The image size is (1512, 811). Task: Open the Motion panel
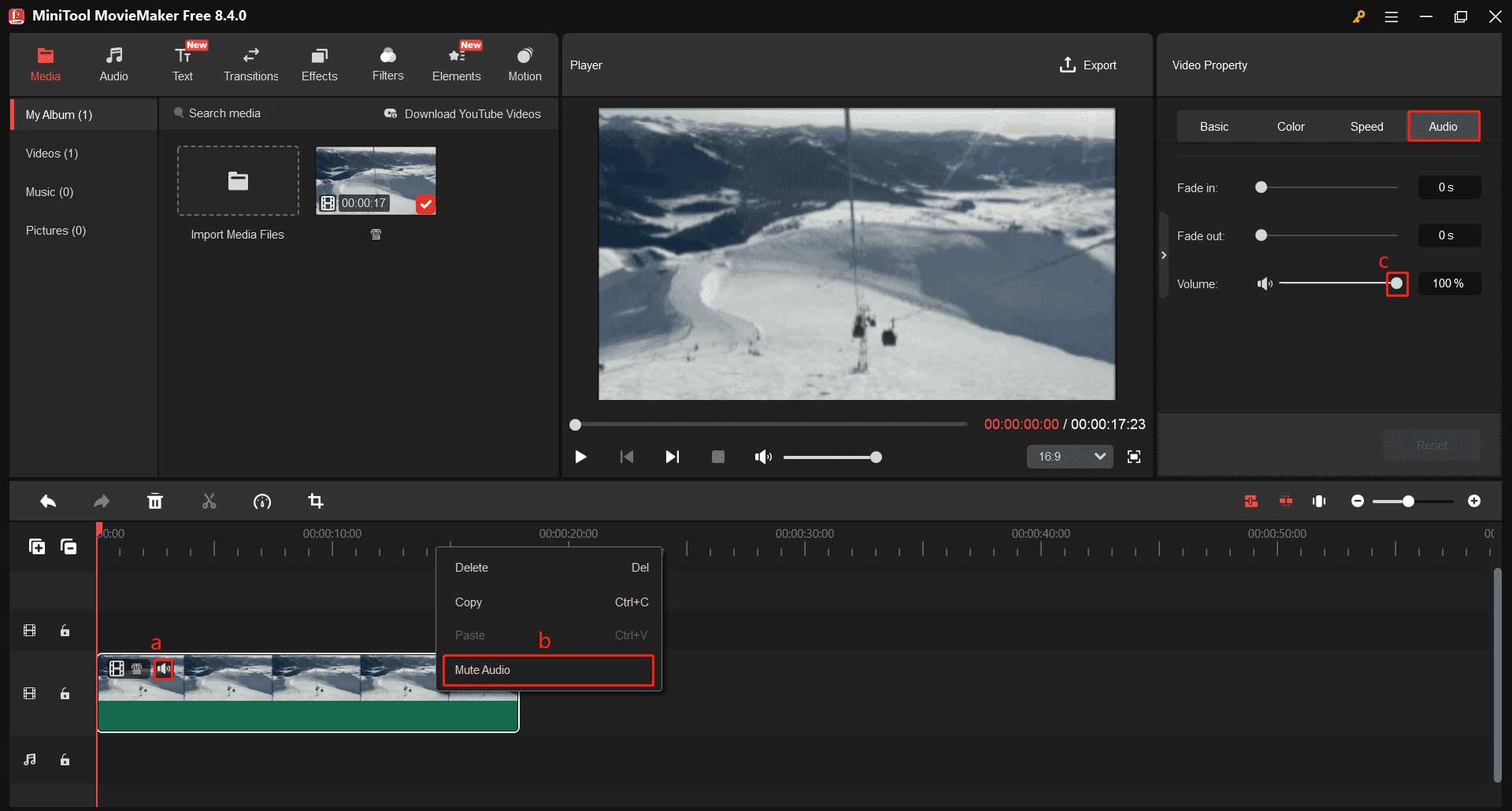click(x=524, y=63)
